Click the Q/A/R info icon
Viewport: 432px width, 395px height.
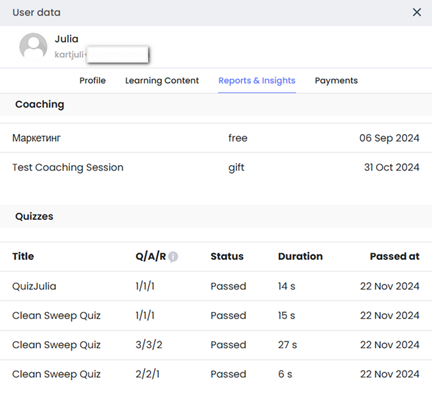173,257
